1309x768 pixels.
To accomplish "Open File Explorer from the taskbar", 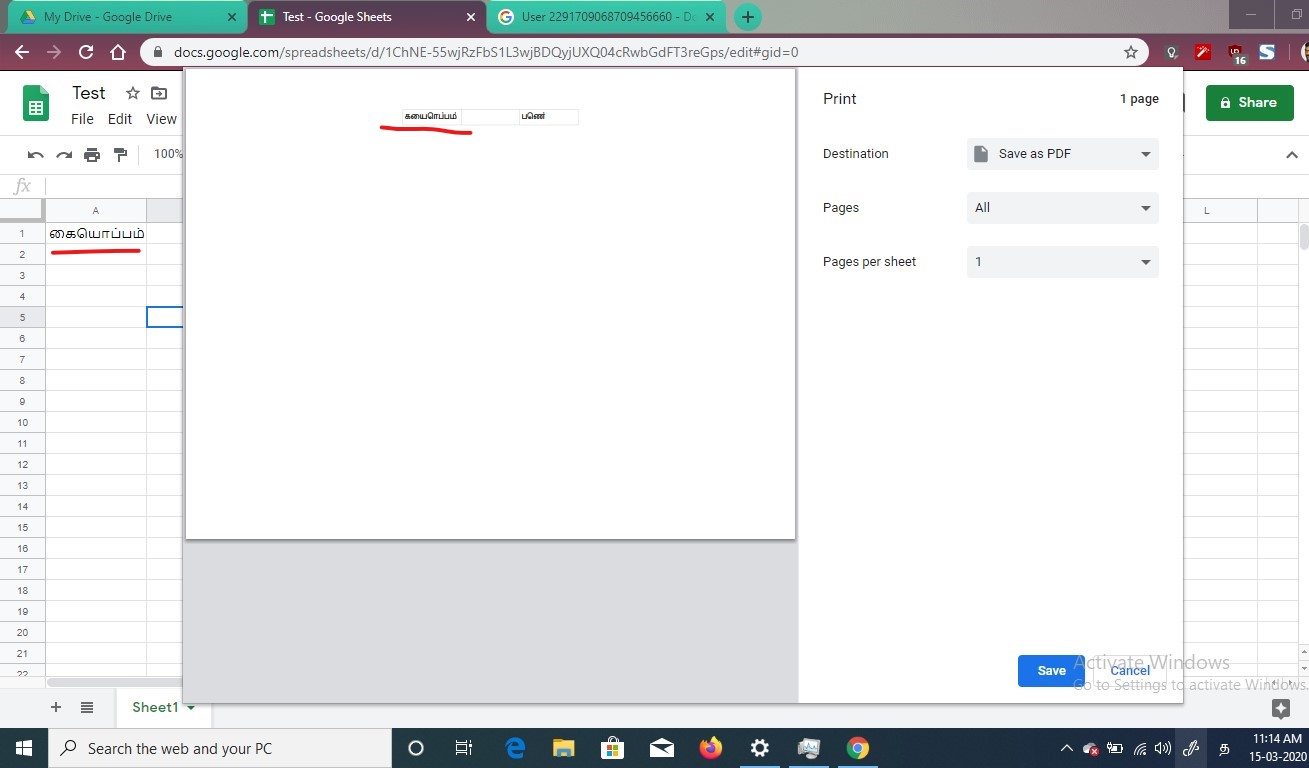I will click(x=564, y=748).
